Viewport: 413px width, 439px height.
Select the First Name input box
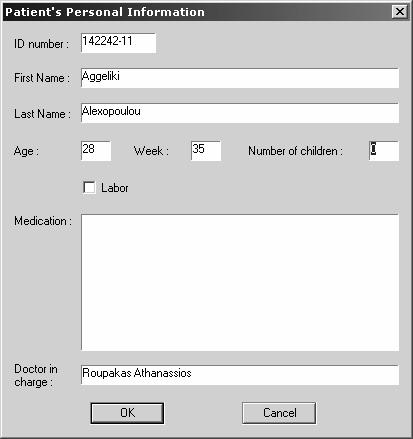(x=240, y=78)
